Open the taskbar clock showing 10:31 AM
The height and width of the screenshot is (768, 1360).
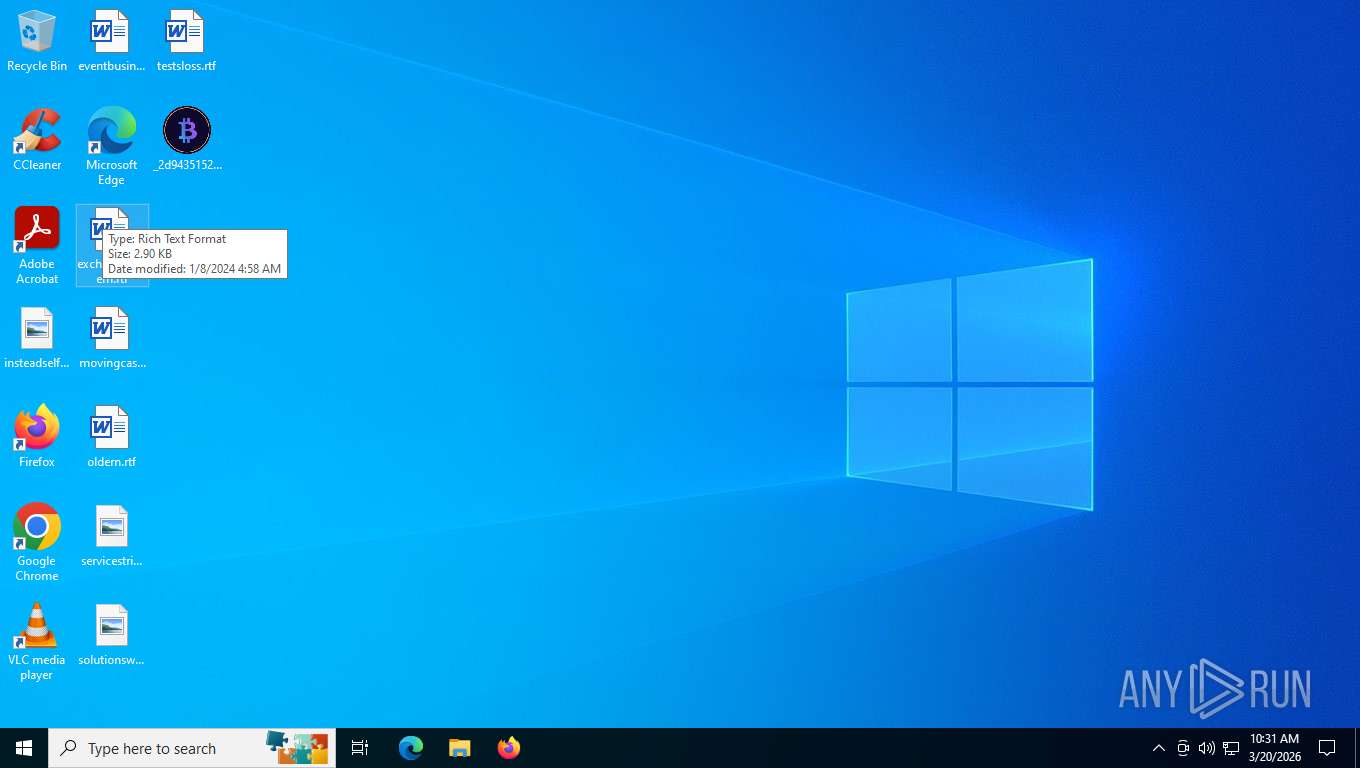click(x=1274, y=748)
